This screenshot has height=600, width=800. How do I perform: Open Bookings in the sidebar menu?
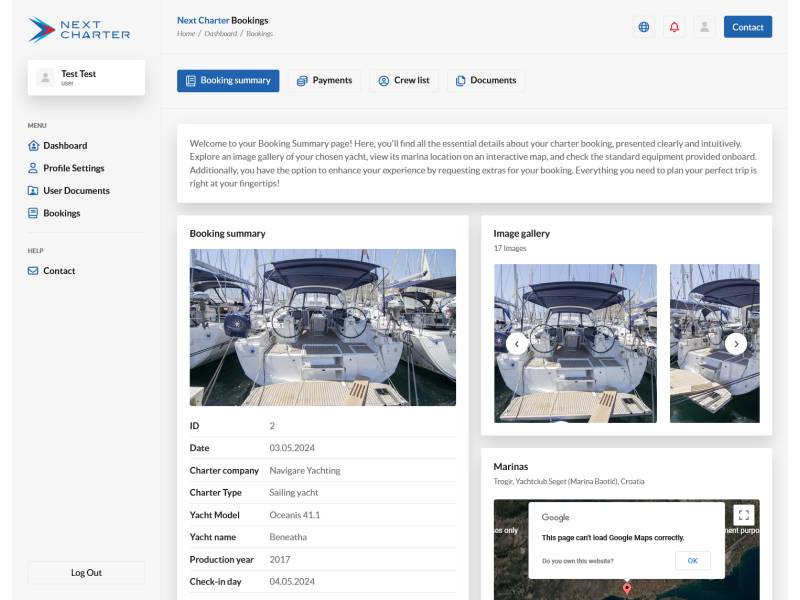(x=54, y=213)
